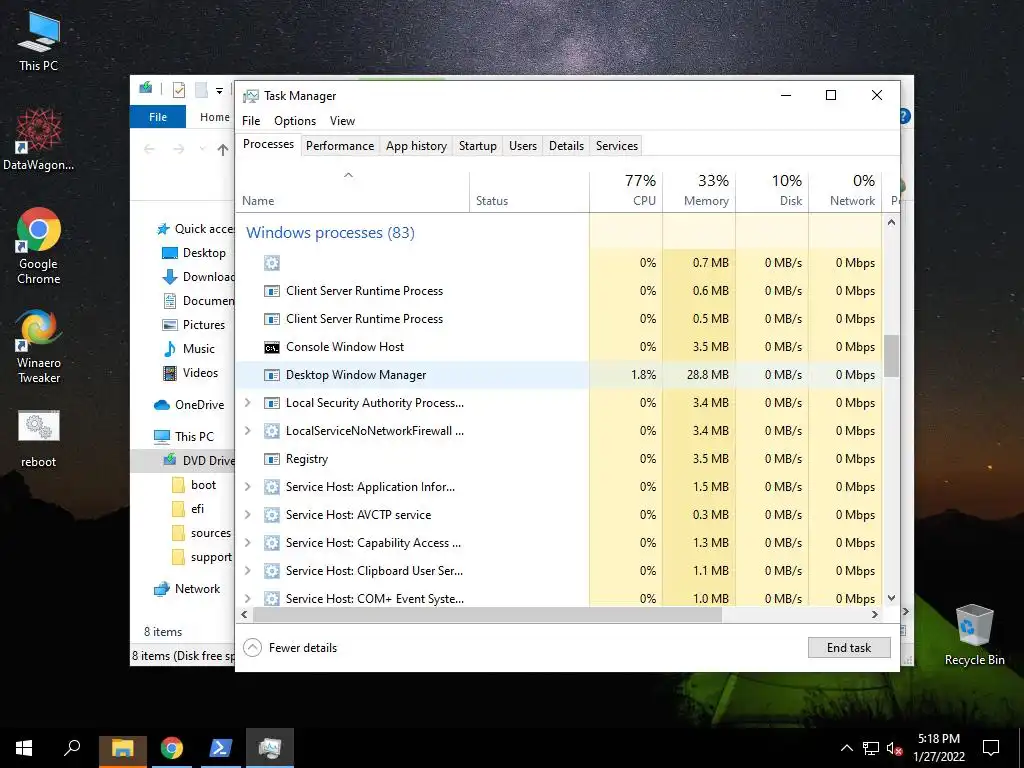The height and width of the screenshot is (768, 1024).
Task: Open Explorer Home ribbon tab
Action: point(214,117)
